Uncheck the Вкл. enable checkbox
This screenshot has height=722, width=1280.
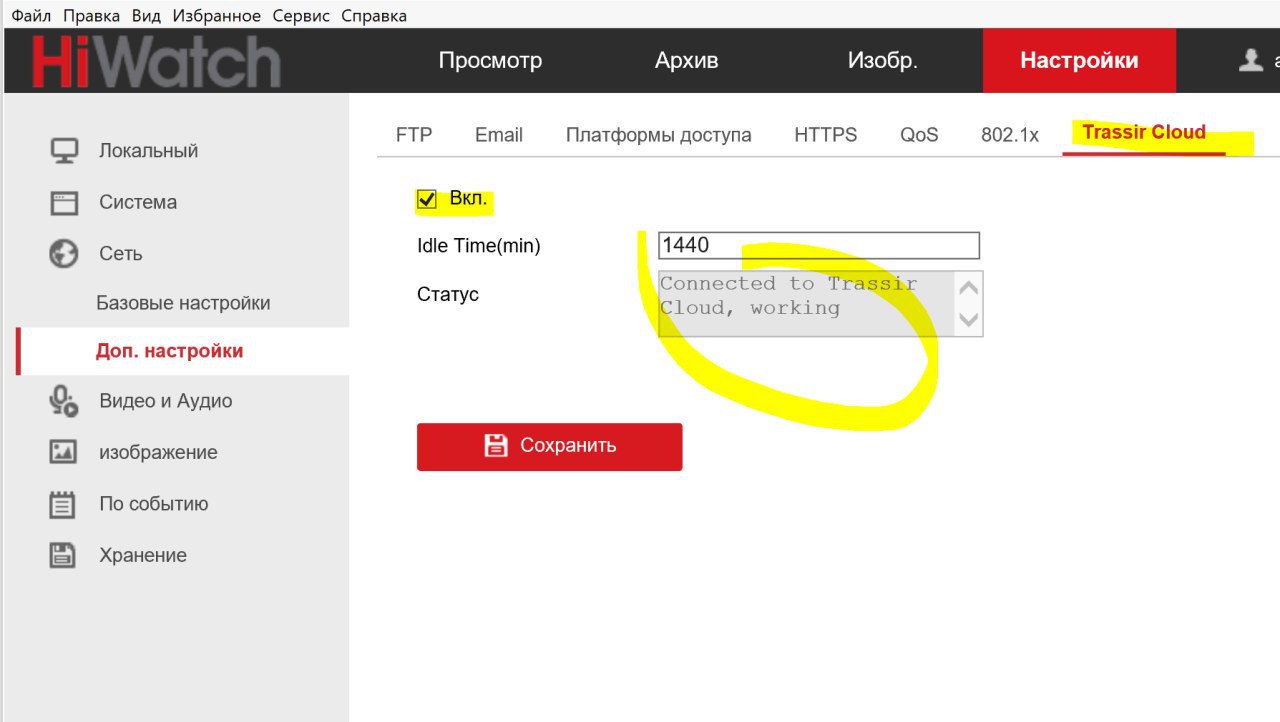click(427, 199)
